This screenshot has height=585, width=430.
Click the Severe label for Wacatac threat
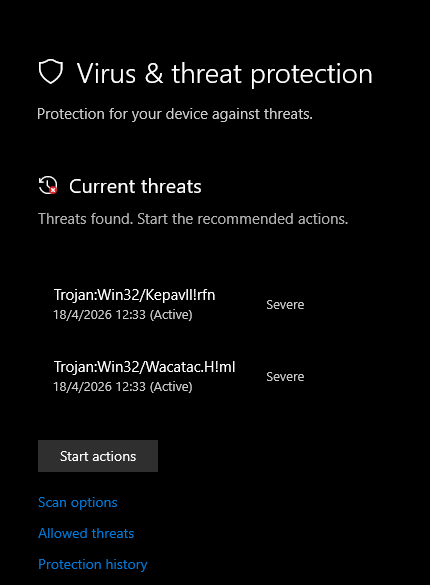point(285,377)
